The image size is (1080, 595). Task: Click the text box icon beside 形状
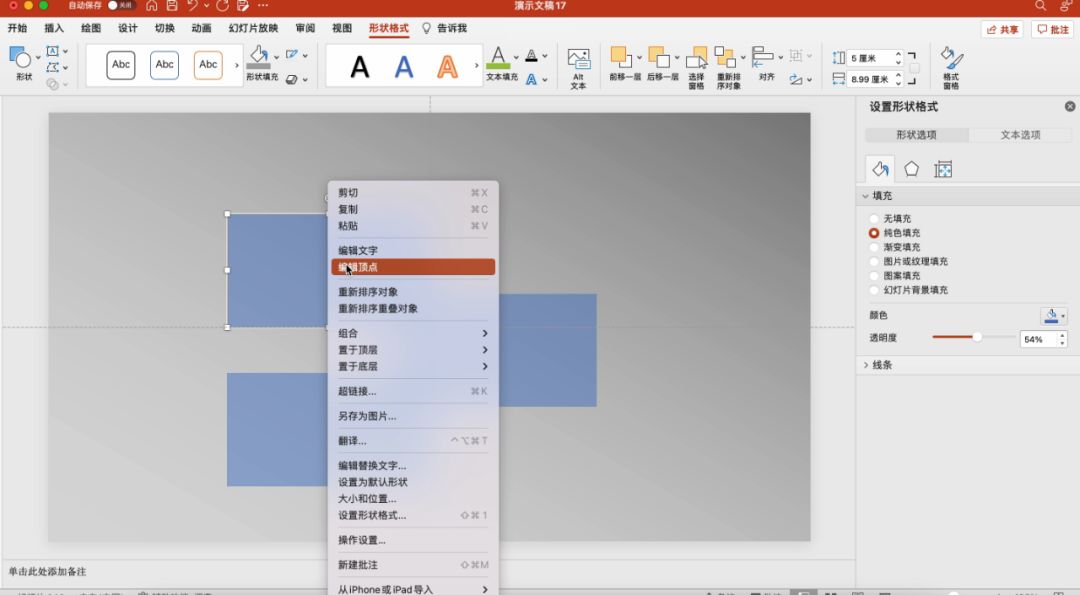(52, 51)
